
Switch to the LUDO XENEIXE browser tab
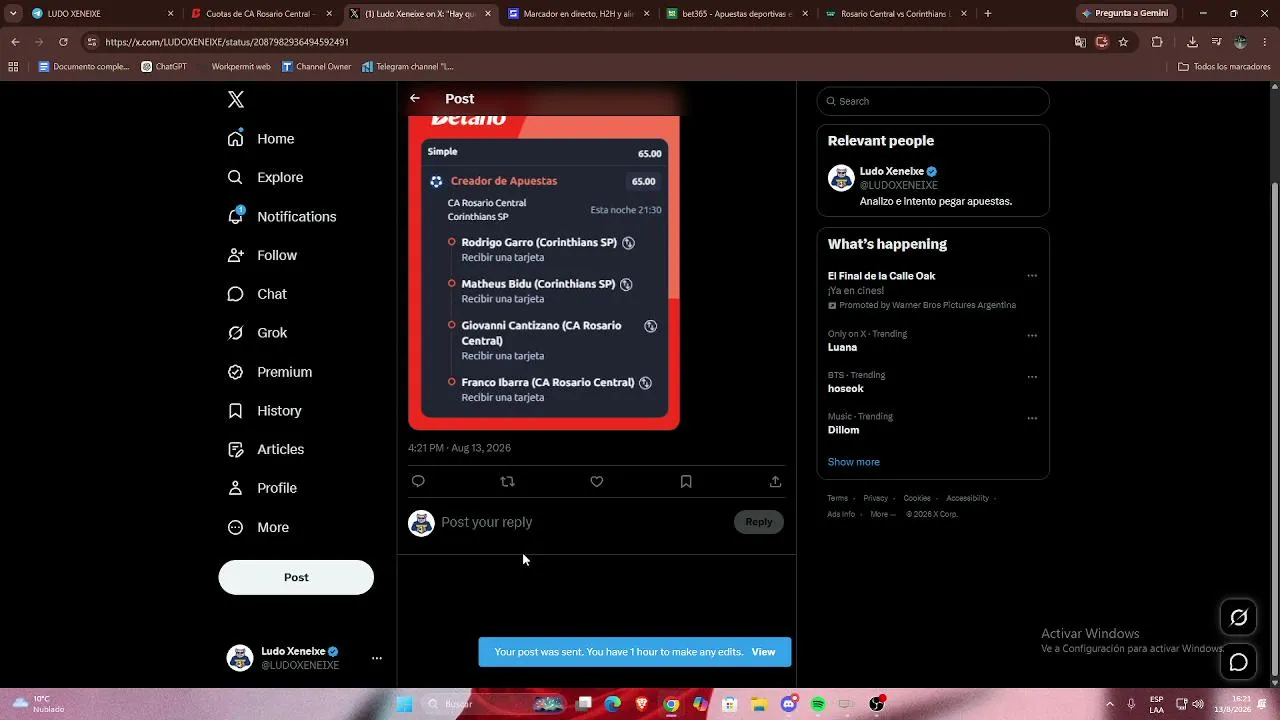pyautogui.click(x=102, y=14)
